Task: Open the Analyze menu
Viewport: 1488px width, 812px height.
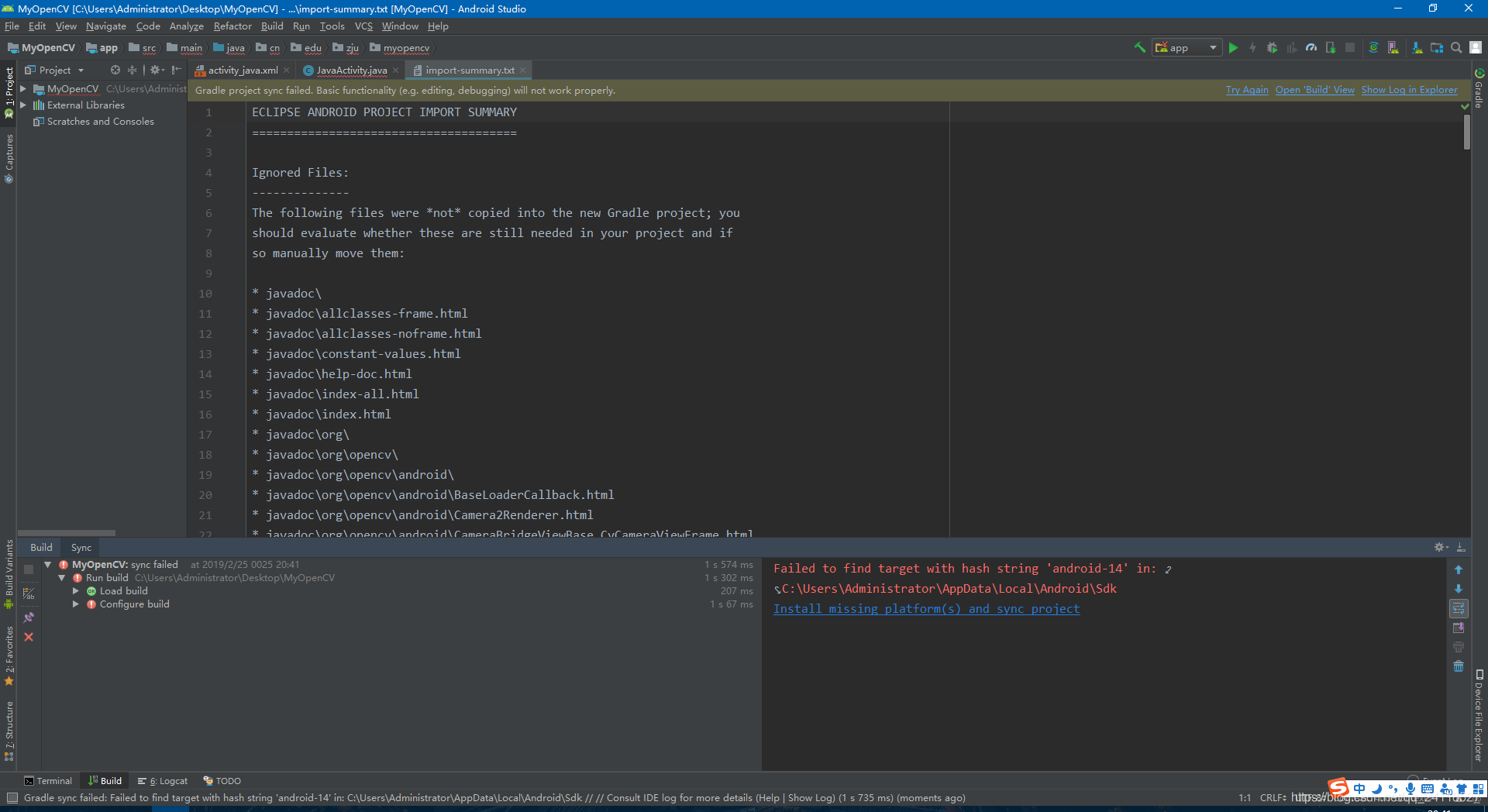Action: pyautogui.click(x=186, y=26)
